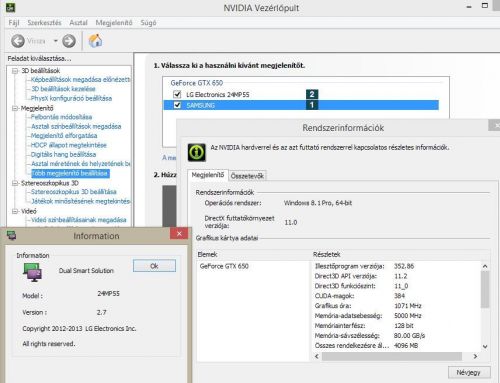Click Direct3D API verziója row

click(x=361, y=276)
